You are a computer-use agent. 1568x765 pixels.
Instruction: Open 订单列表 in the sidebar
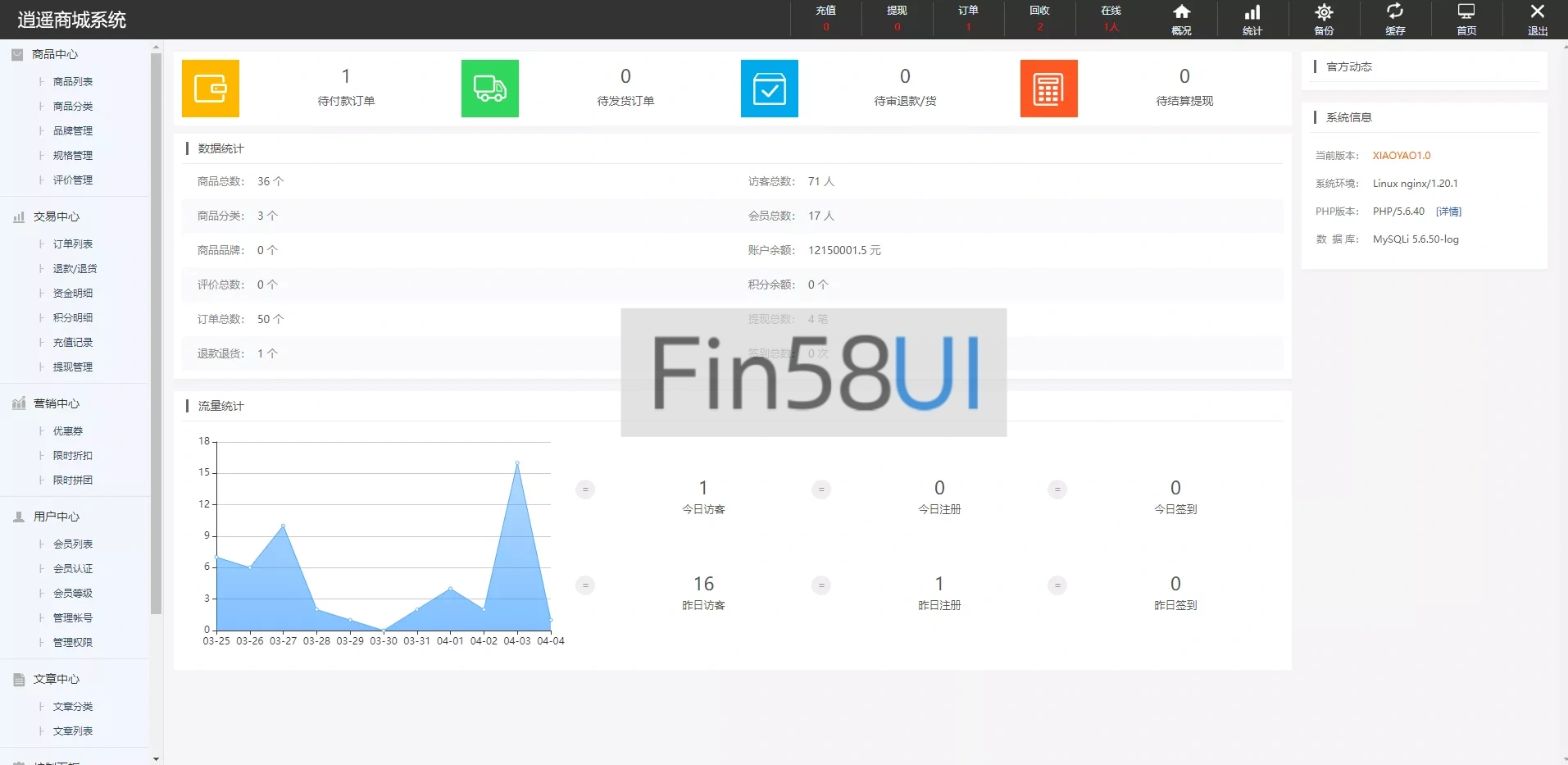click(73, 244)
